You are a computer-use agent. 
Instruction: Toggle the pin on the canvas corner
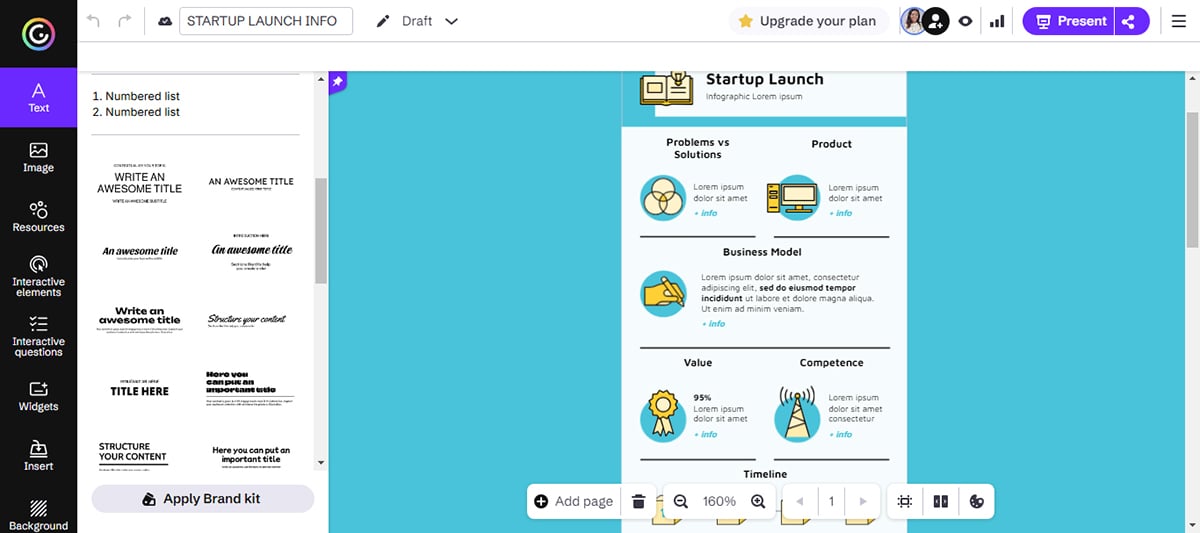338,81
